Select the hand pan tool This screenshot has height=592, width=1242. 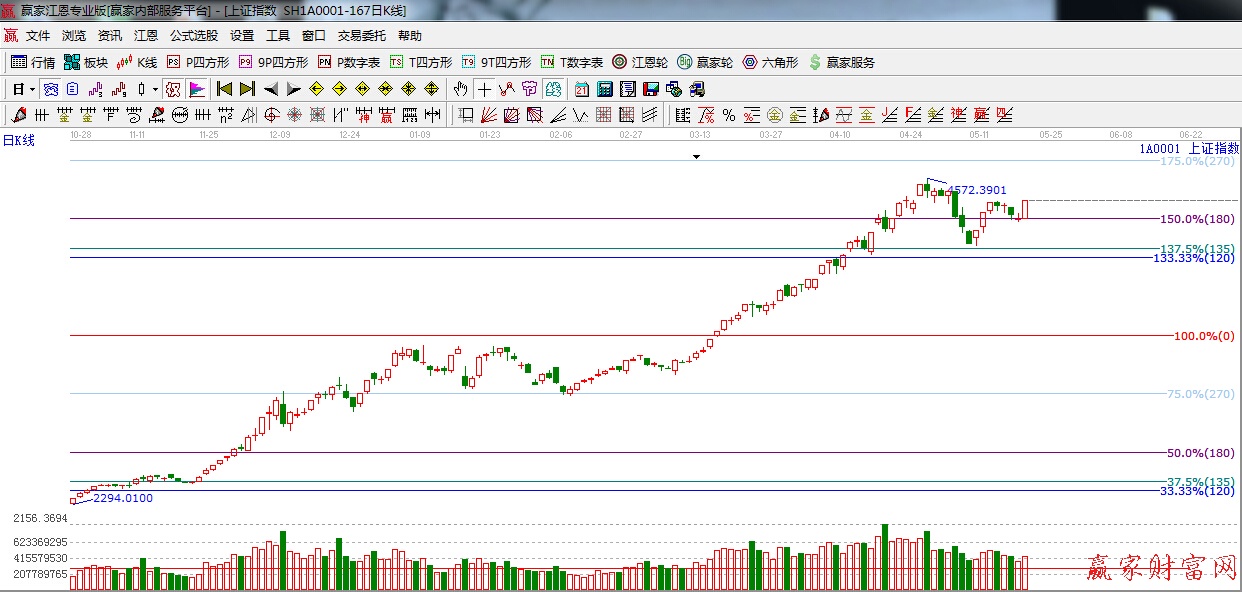[x=459, y=88]
